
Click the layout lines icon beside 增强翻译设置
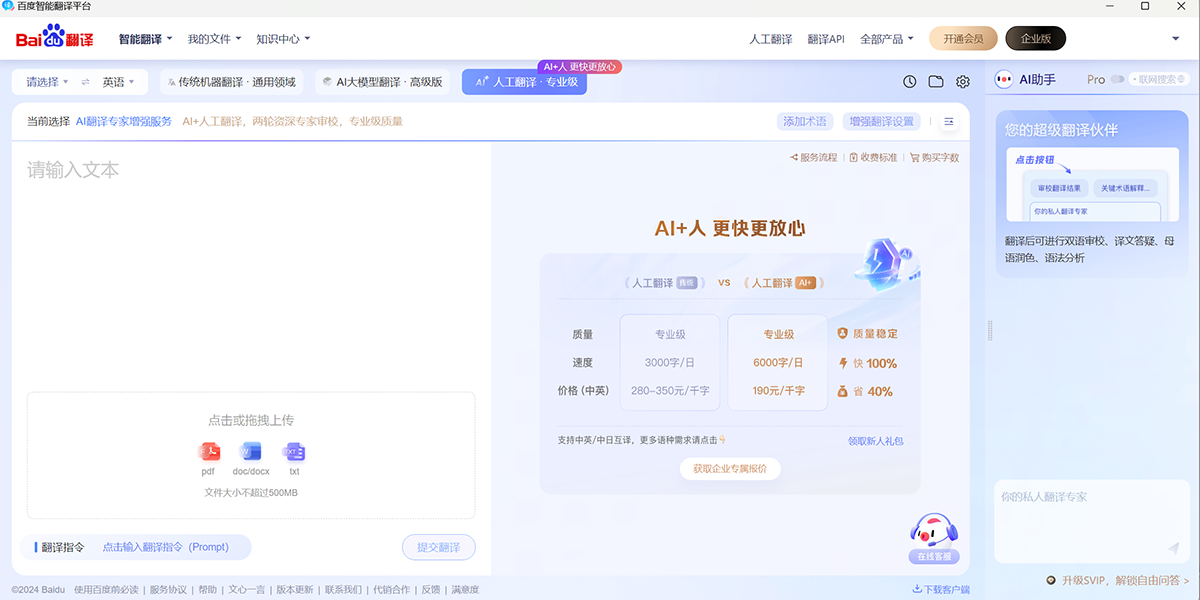pos(948,120)
